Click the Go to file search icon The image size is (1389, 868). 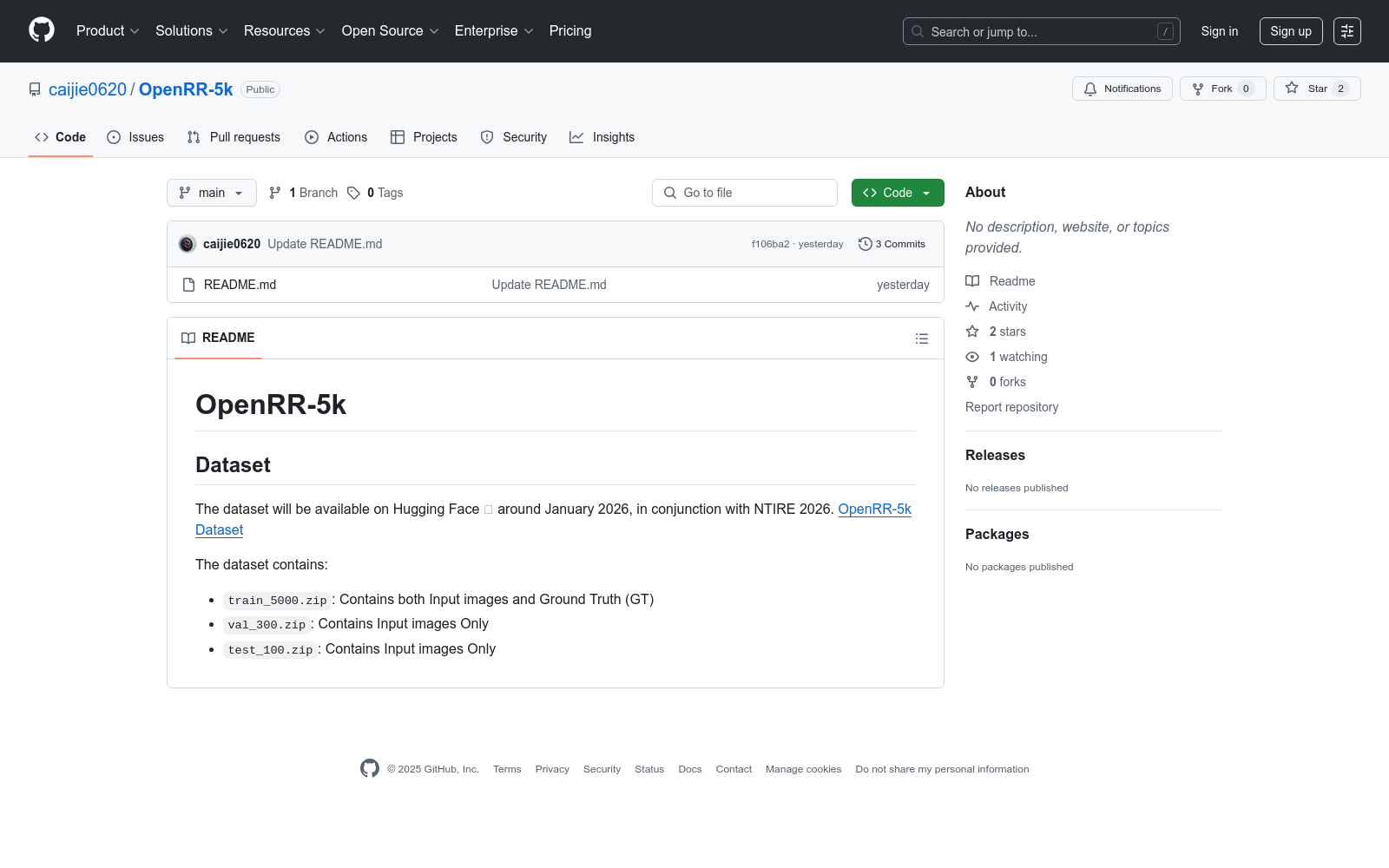[670, 193]
